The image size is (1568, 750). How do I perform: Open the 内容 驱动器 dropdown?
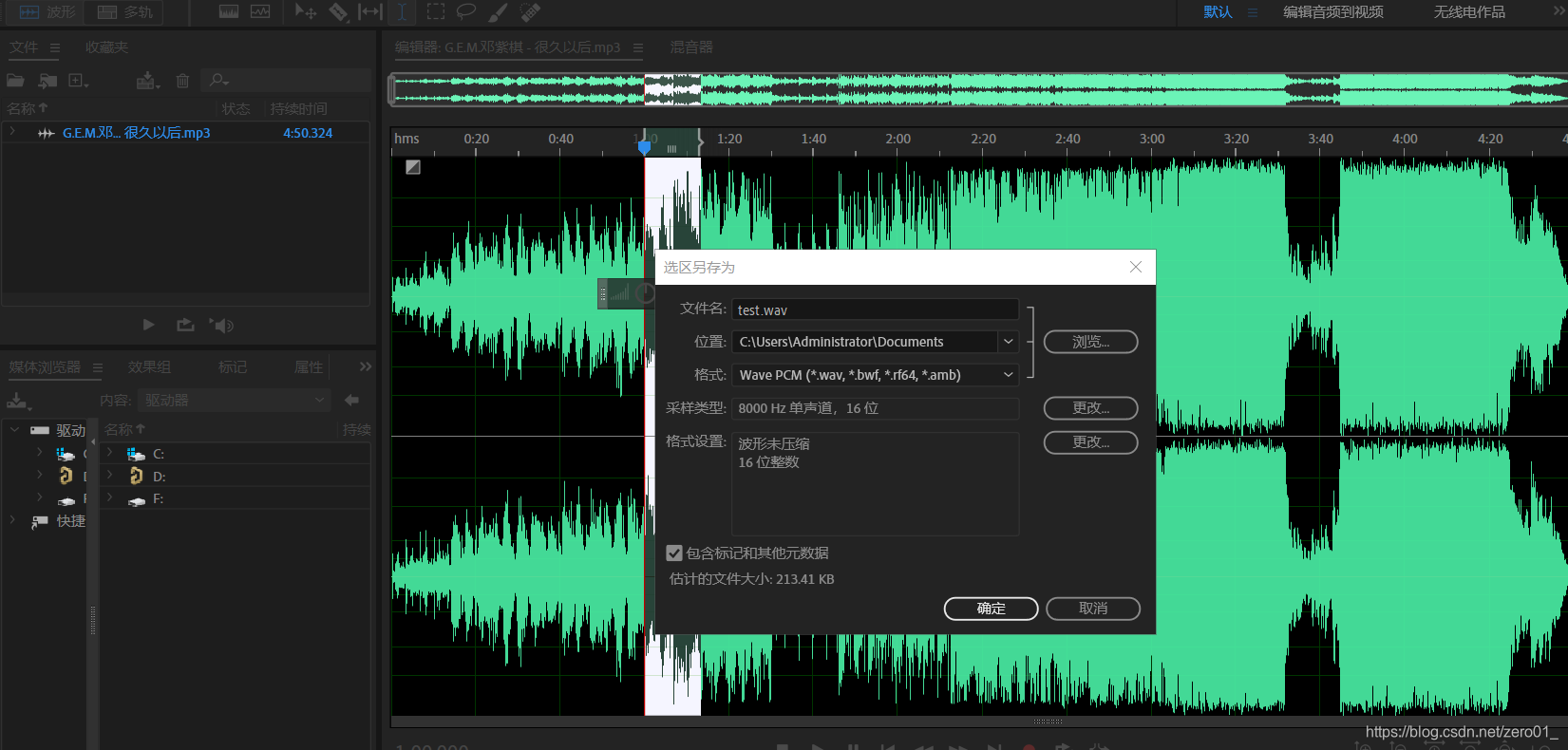[234, 401]
